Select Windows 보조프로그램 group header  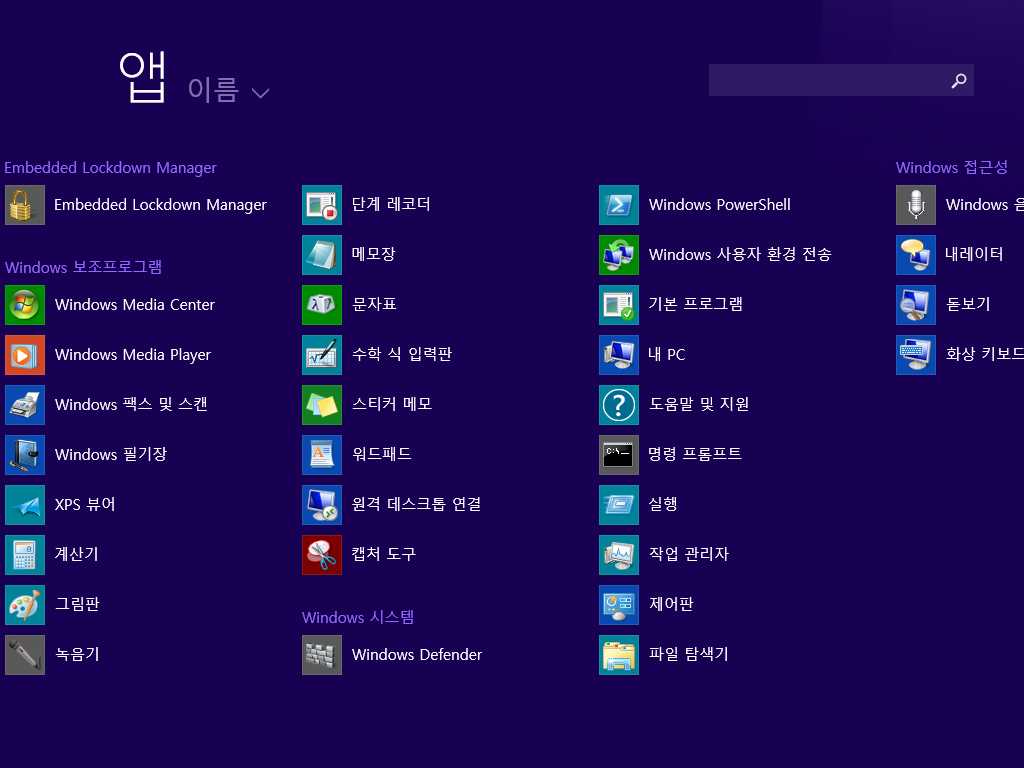(x=84, y=267)
